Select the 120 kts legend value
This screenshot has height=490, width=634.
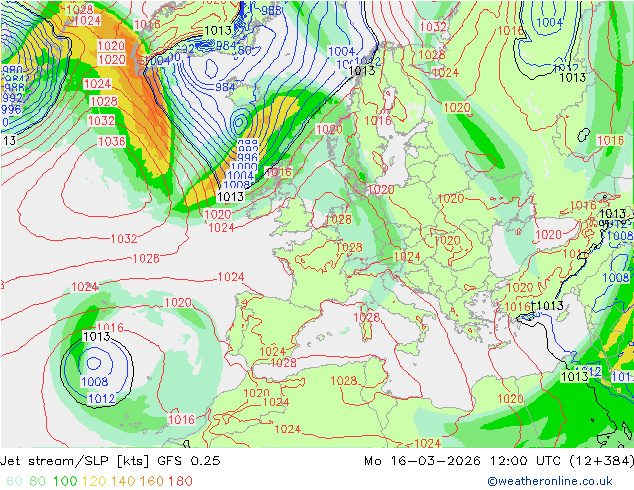(x=94, y=481)
